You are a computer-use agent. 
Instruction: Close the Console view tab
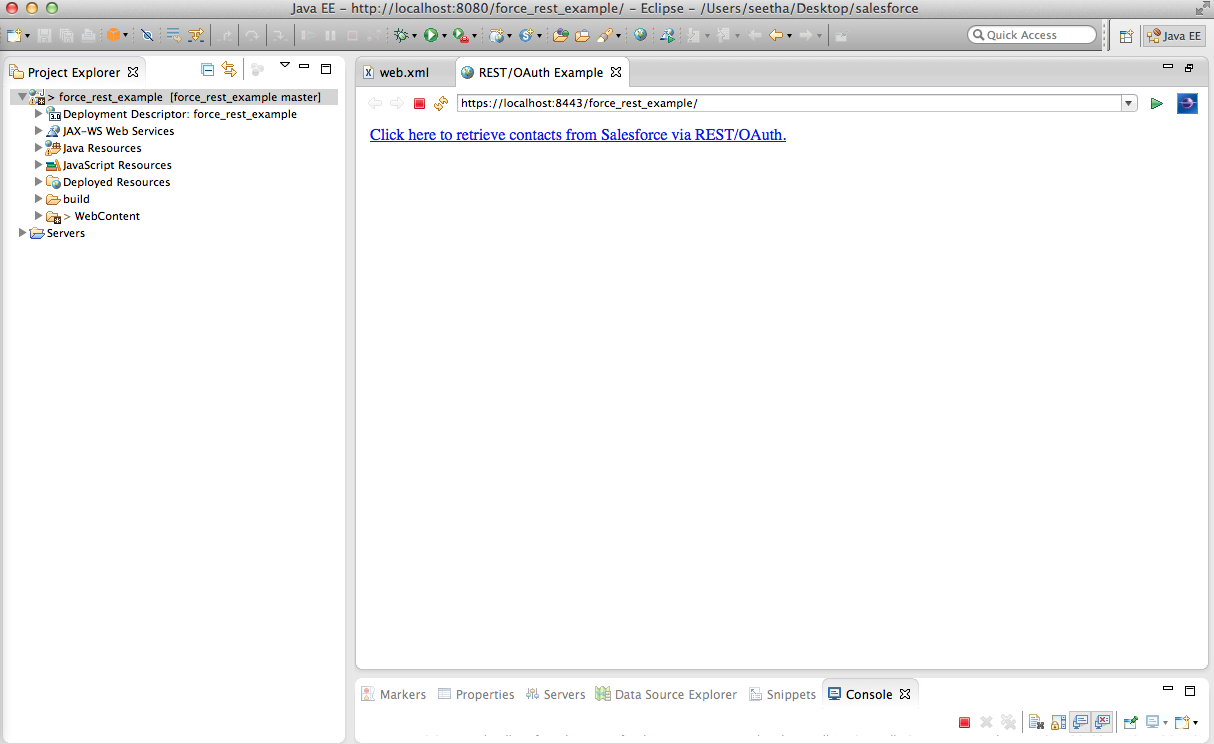905,694
